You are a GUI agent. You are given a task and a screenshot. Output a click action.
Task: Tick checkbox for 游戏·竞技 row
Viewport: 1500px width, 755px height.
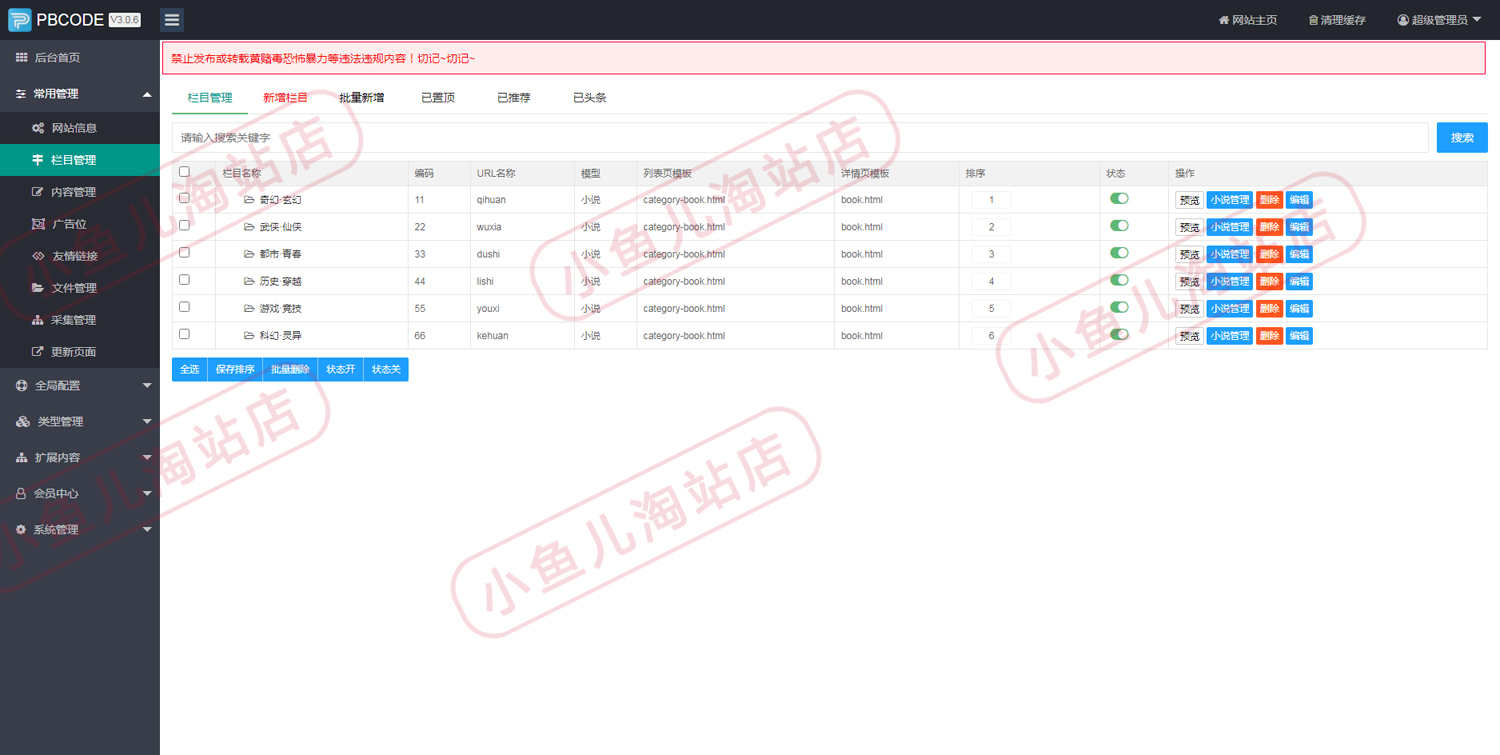click(184, 306)
